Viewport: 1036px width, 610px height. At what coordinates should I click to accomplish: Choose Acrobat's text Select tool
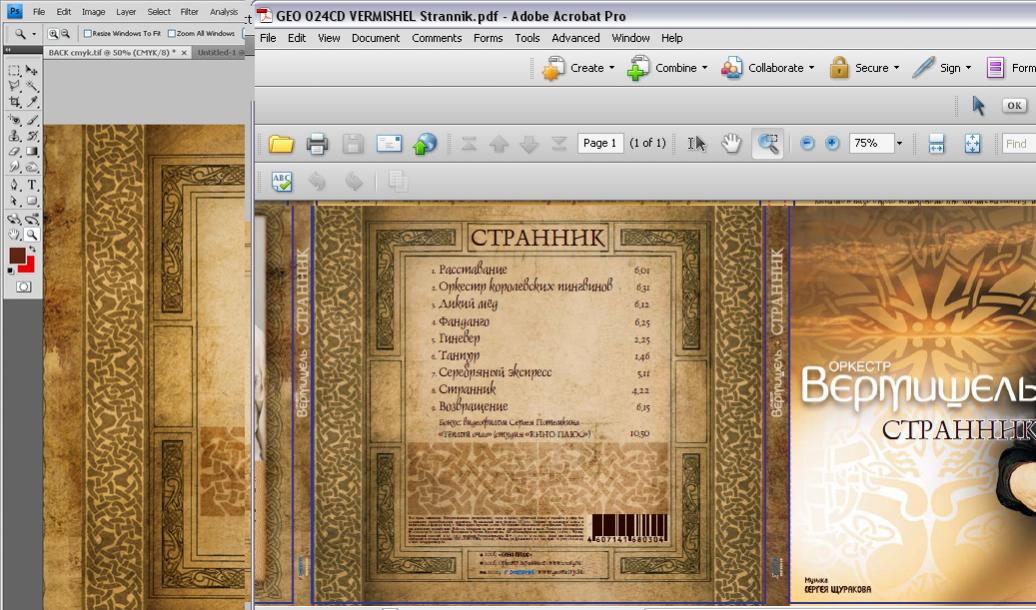pos(696,143)
